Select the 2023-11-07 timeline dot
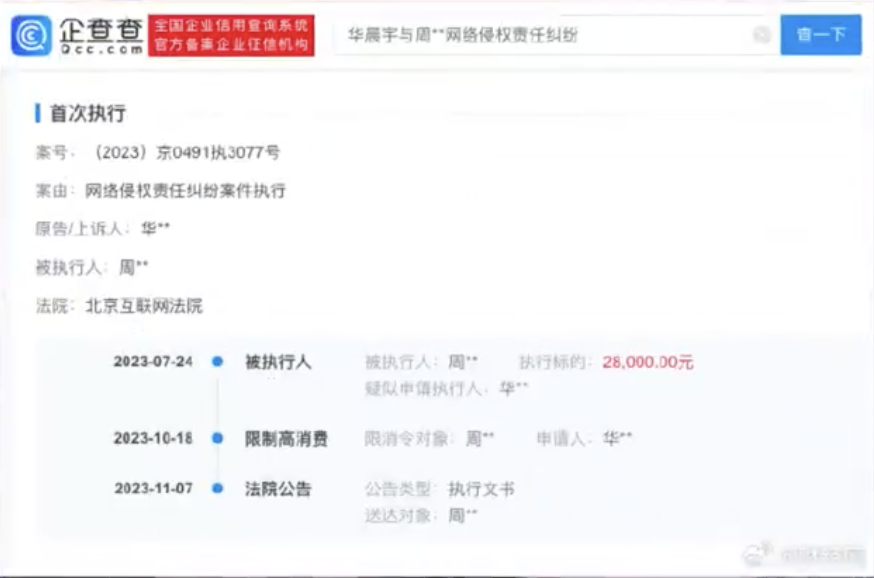The image size is (874, 578). (x=217, y=489)
